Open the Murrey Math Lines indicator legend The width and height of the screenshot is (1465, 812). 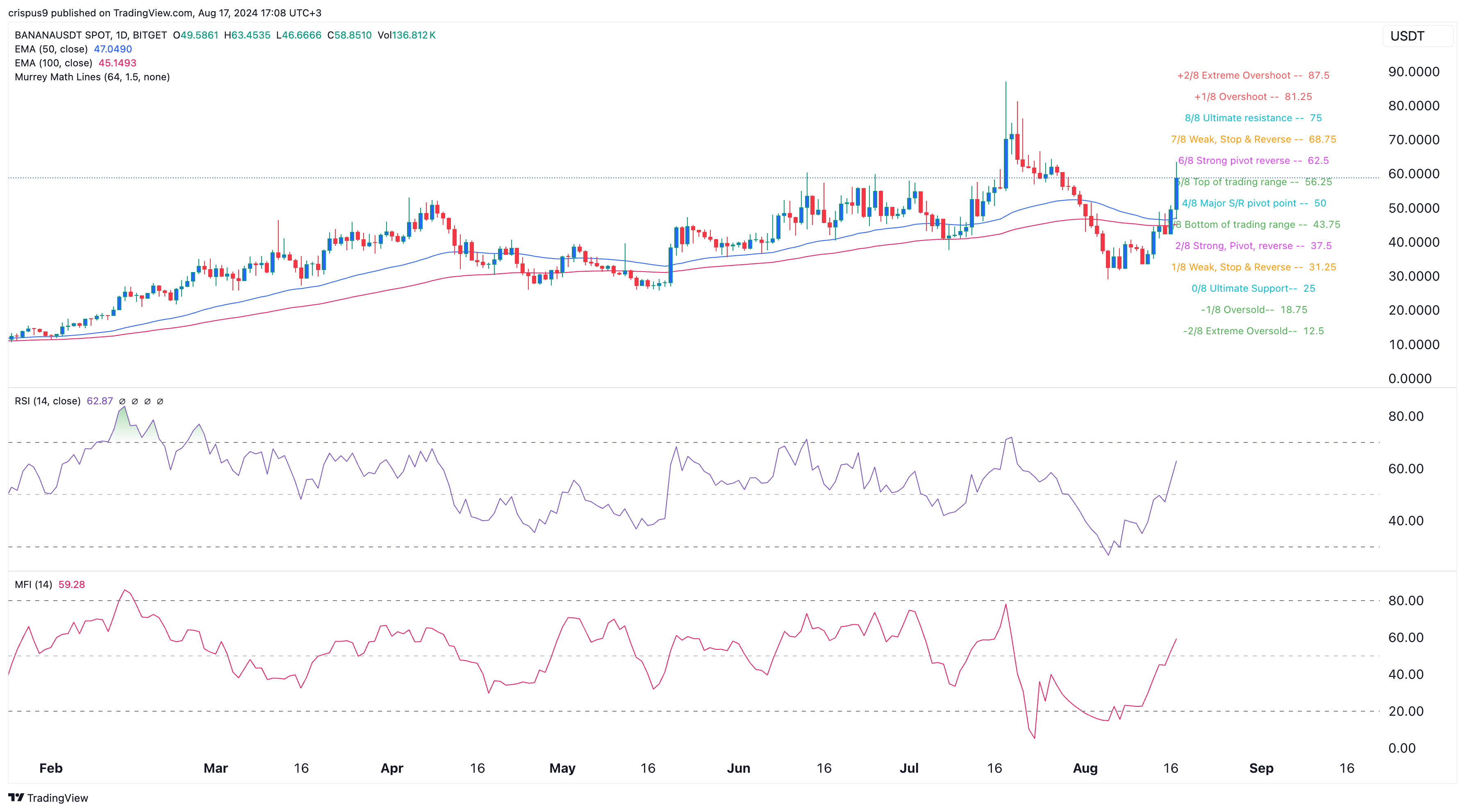[x=92, y=77]
